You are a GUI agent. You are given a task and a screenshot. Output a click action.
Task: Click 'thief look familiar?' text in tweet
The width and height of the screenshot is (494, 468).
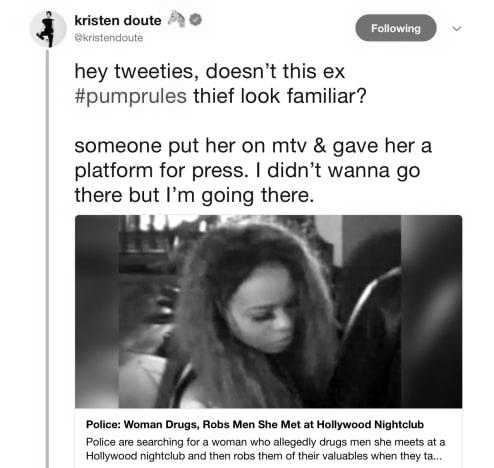point(280,96)
